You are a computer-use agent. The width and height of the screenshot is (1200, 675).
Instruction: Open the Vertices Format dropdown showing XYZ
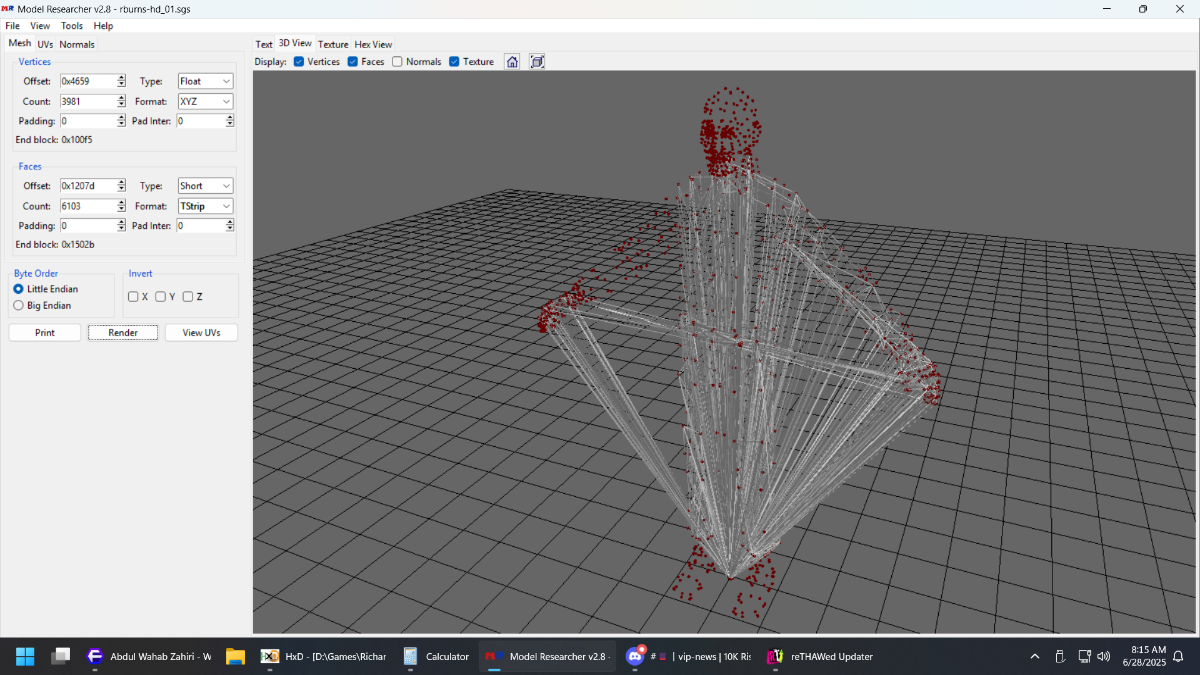click(x=205, y=101)
